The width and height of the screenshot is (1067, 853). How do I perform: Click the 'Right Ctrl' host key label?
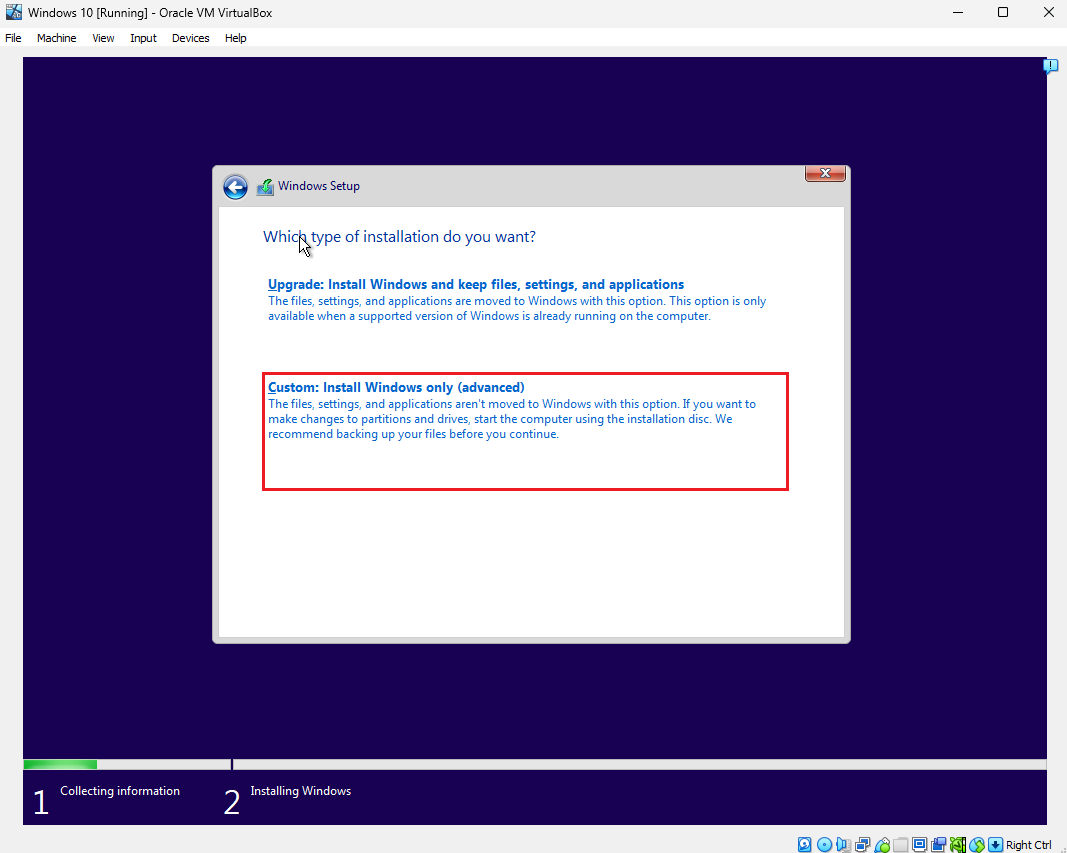tap(1029, 845)
